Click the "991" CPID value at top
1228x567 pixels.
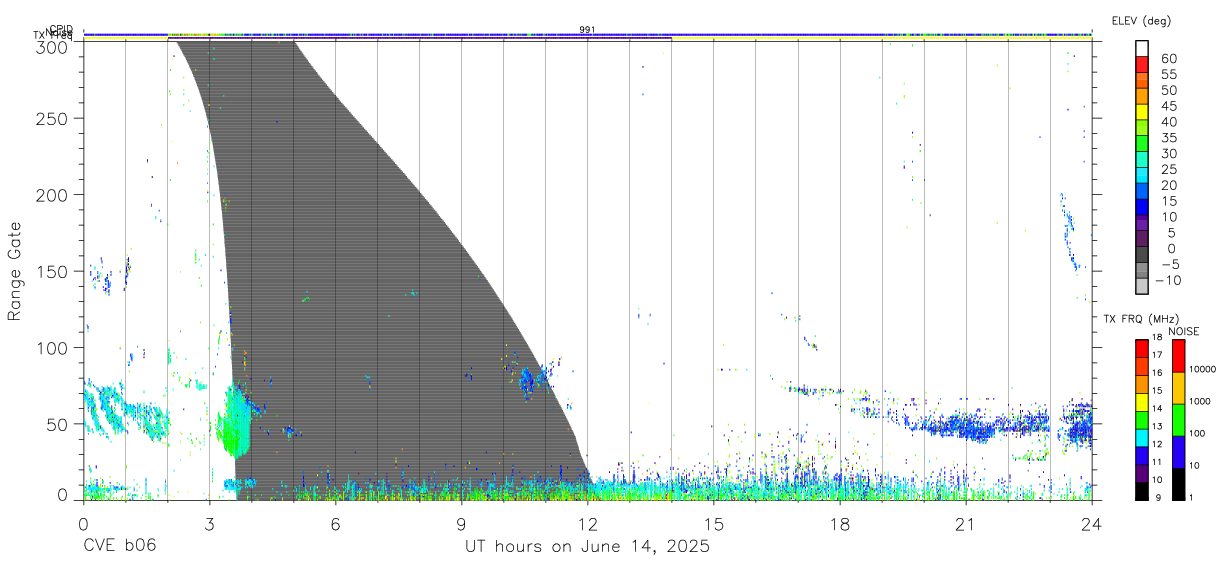coord(587,30)
